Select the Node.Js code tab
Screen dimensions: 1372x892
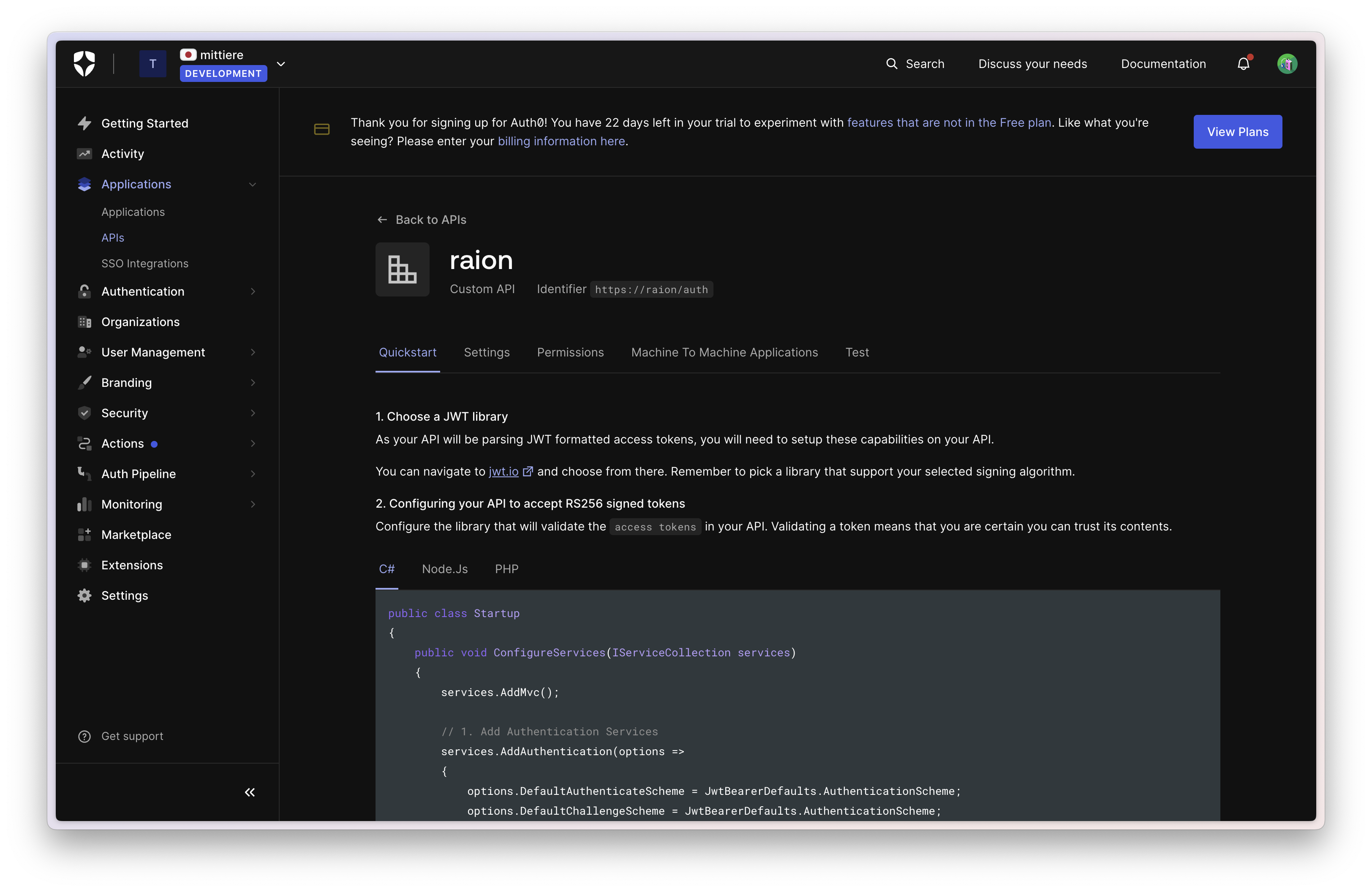click(444, 569)
